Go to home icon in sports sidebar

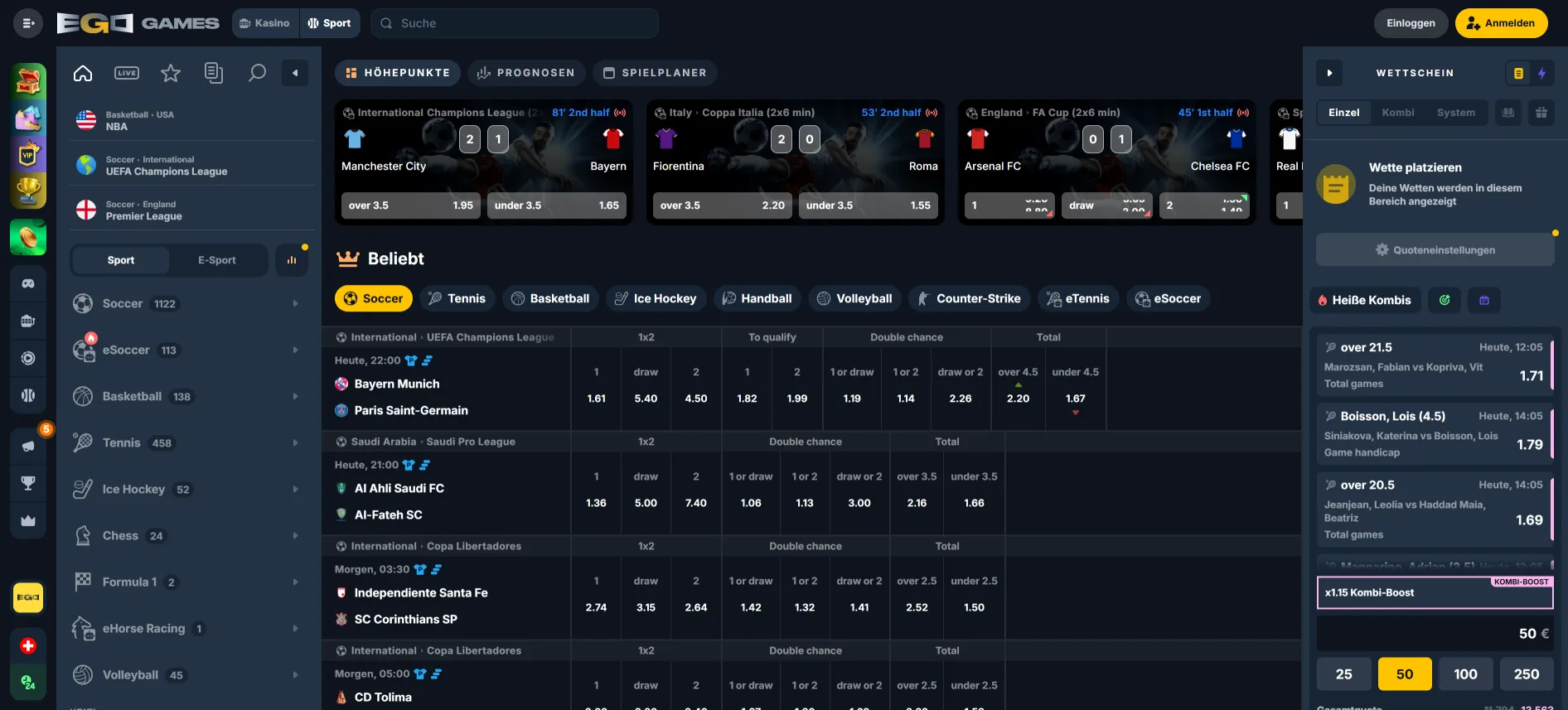83,73
